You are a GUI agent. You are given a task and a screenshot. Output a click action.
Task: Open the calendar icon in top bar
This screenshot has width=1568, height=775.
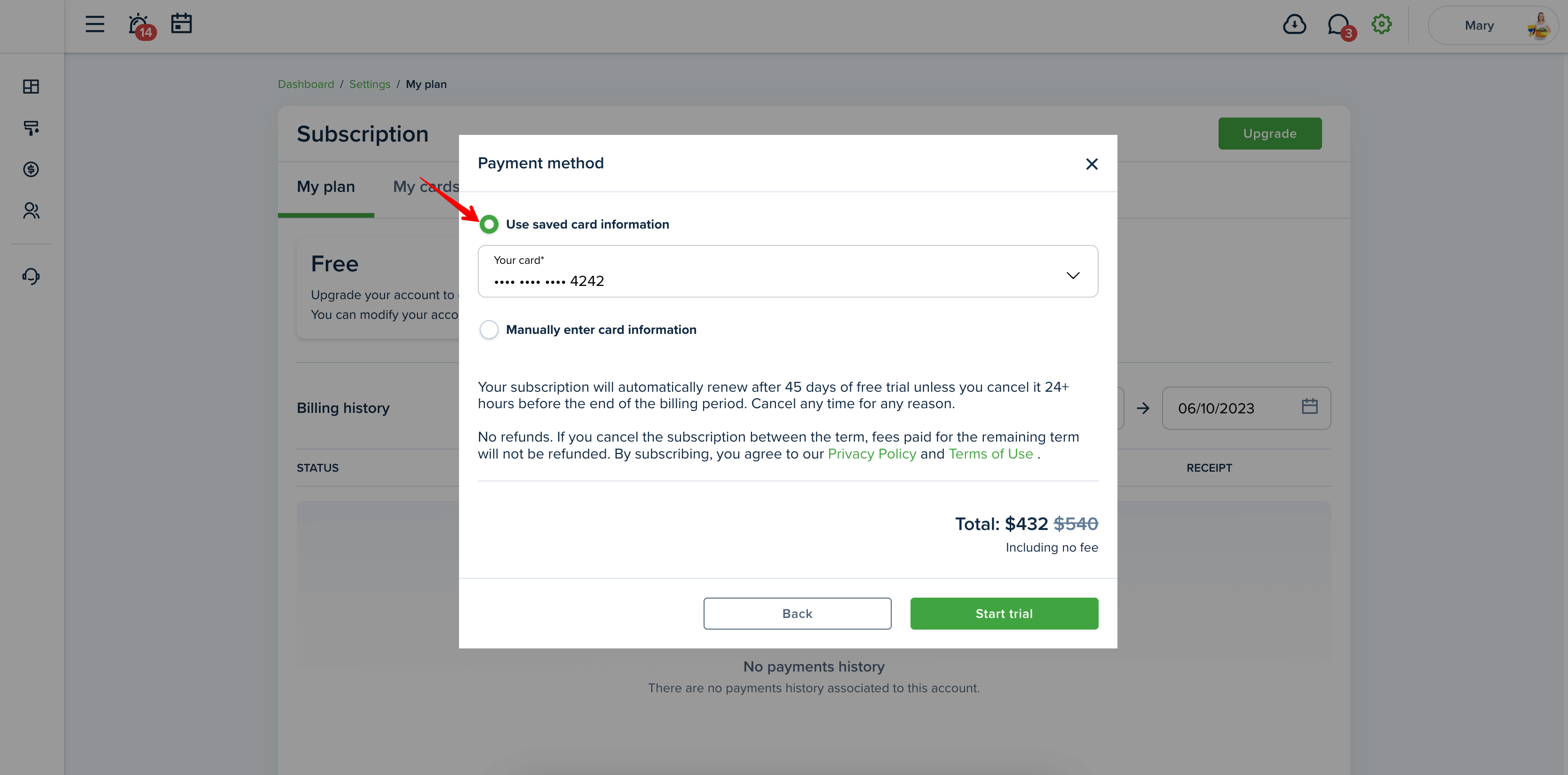(182, 24)
